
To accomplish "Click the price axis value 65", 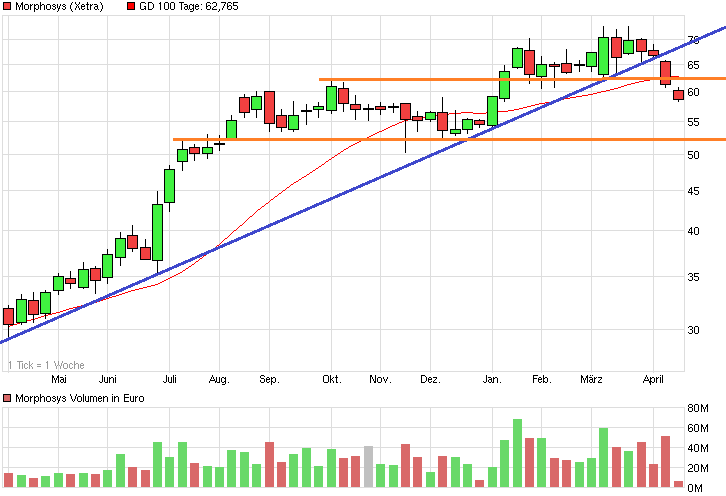I will [693, 65].
